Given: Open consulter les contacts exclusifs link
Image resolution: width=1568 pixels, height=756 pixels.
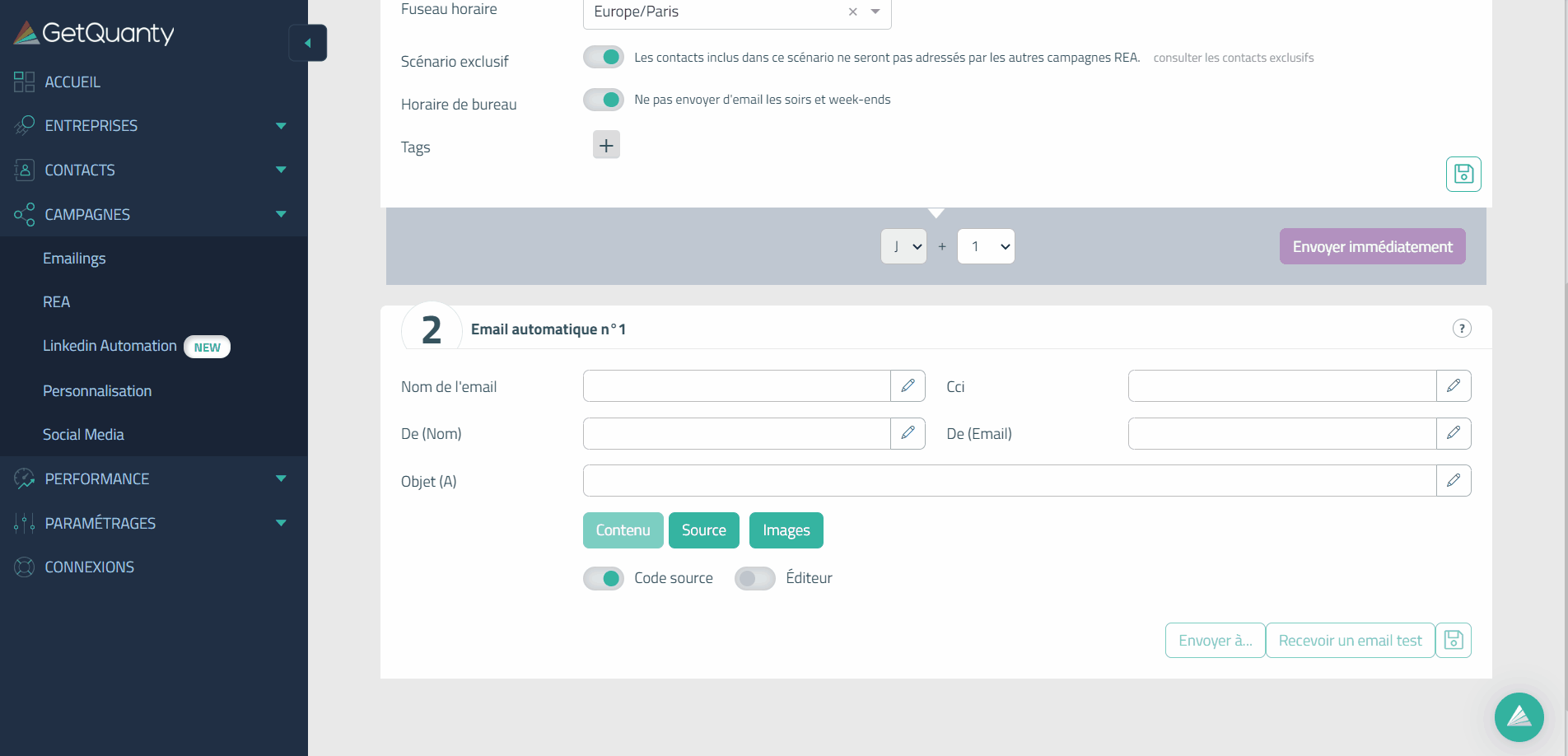Looking at the screenshot, I should [1233, 58].
